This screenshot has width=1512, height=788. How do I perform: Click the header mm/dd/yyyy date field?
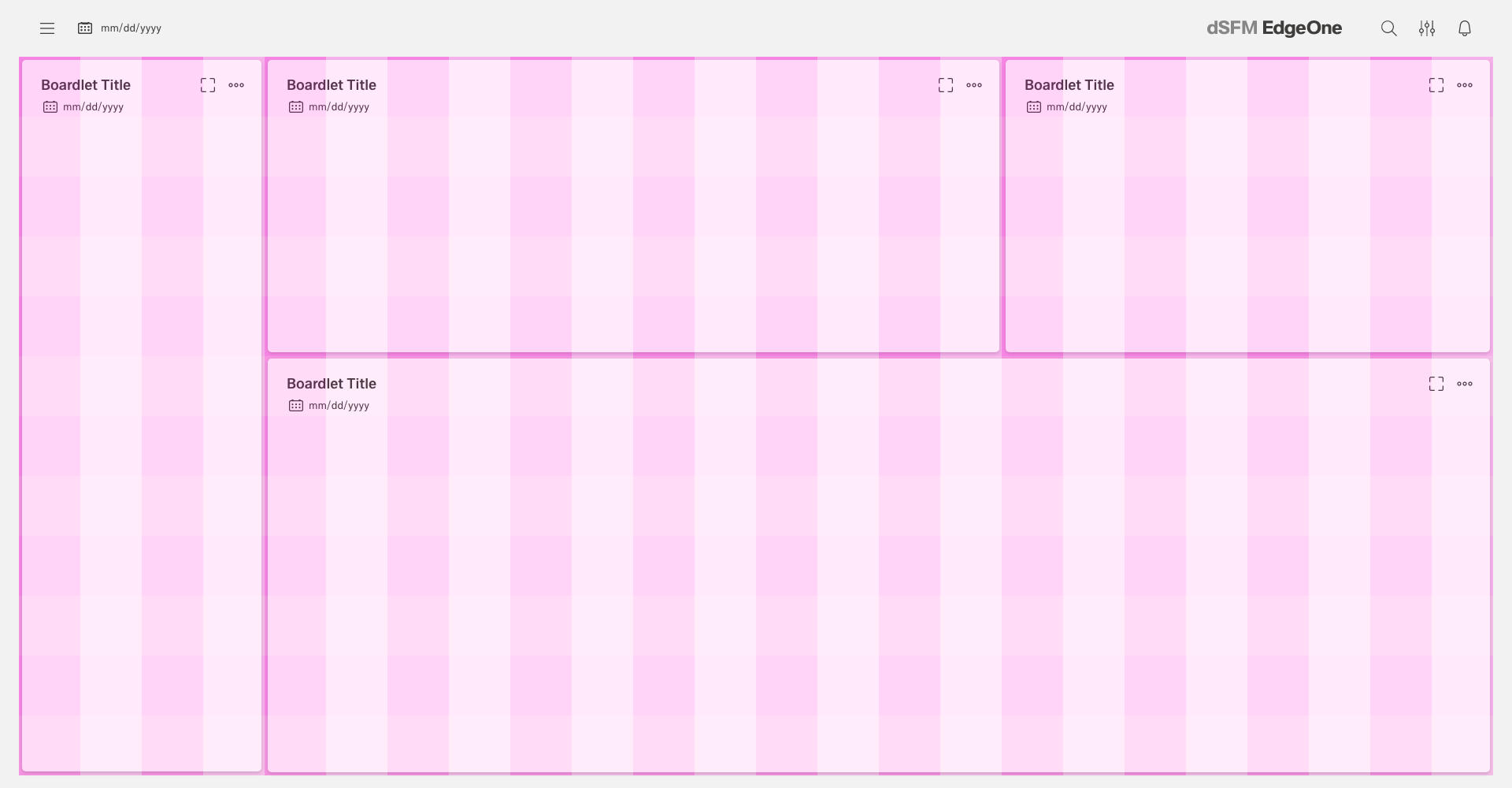pos(131,28)
